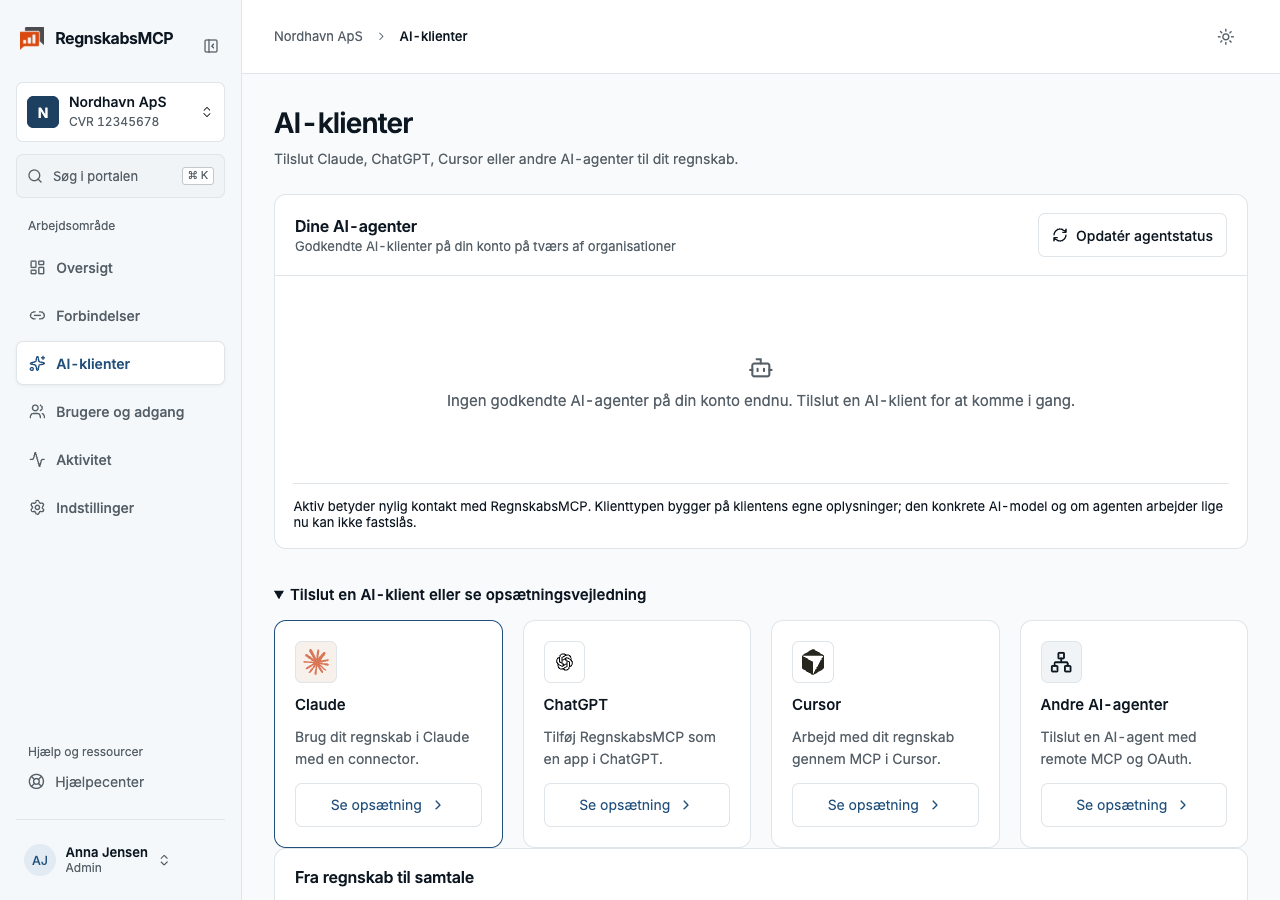
Task: Click the Dine AI-agenter heading
Action: [356, 227]
